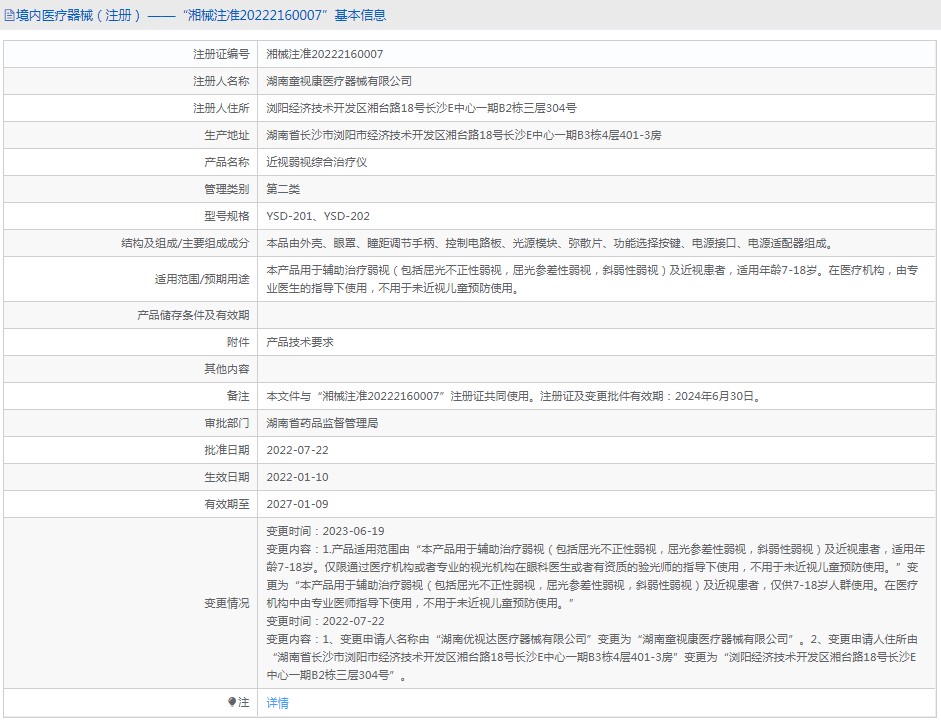Click the document icon beside the page title
Image resolution: width=941 pixels, height=726 pixels.
[x=9, y=16]
